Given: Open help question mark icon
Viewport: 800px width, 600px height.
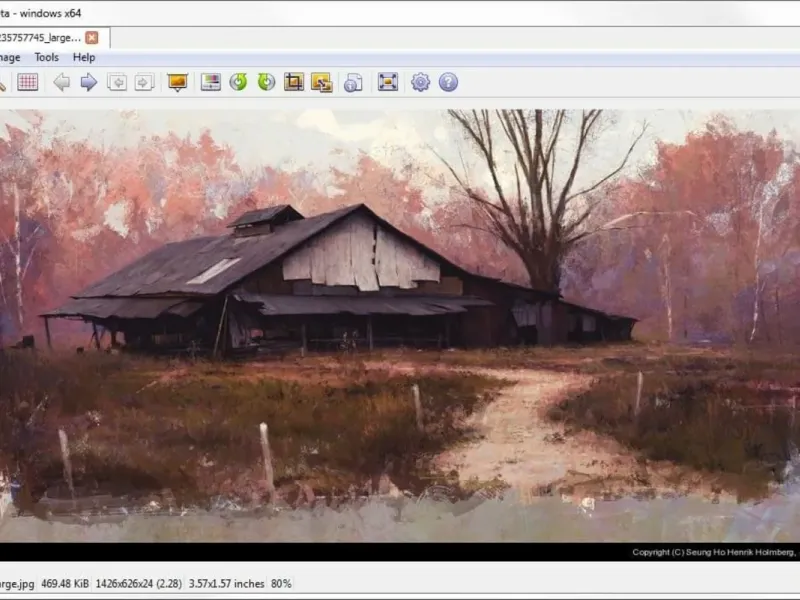Looking at the screenshot, I should point(448,82).
